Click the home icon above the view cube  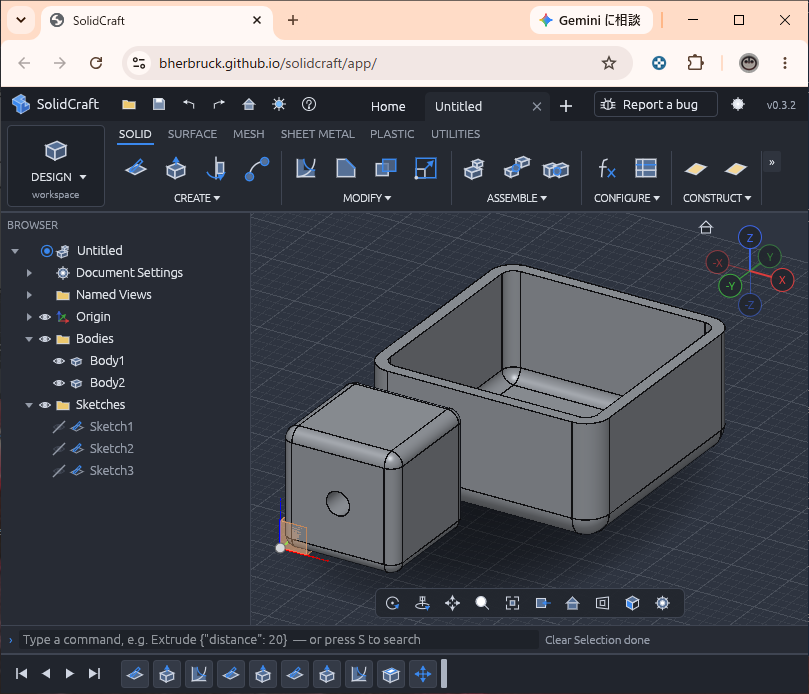coord(706,228)
